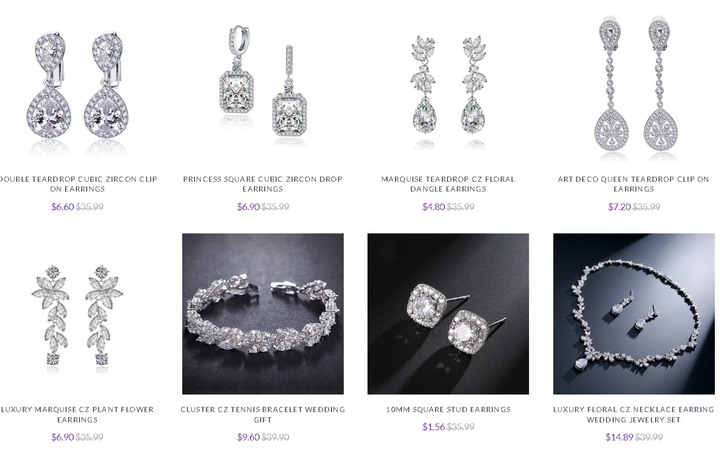Open the Cluster CZ tennis bracelet photo
Screen dimensions: 720x457
[263, 314]
